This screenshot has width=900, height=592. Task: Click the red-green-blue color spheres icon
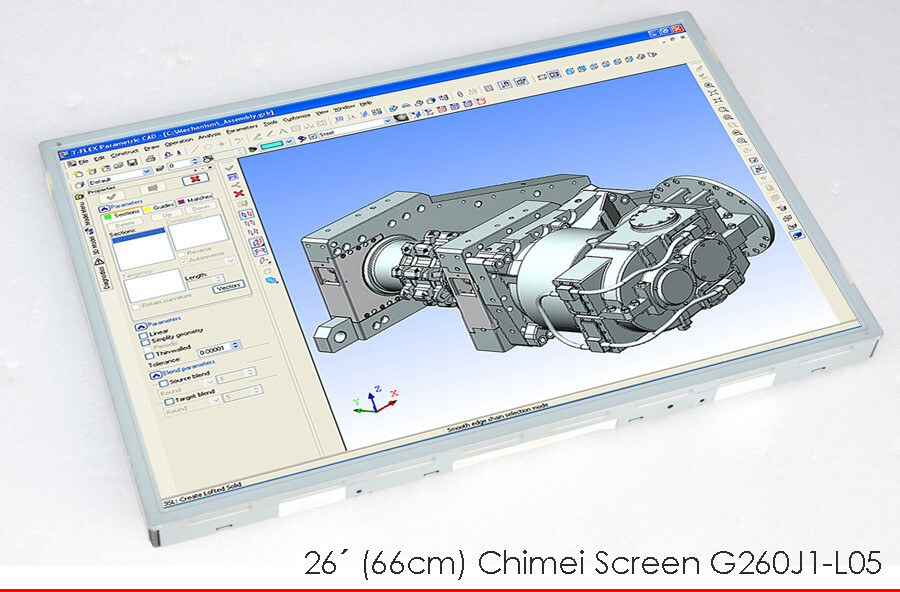252,149
